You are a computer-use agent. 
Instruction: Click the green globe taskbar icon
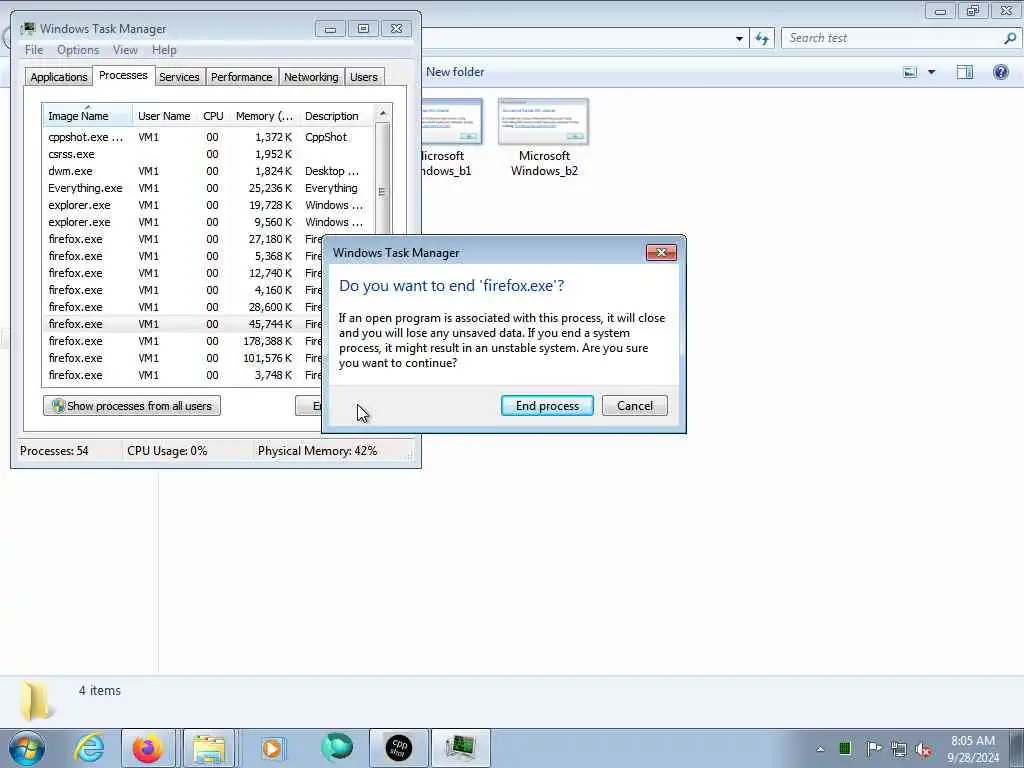point(337,748)
